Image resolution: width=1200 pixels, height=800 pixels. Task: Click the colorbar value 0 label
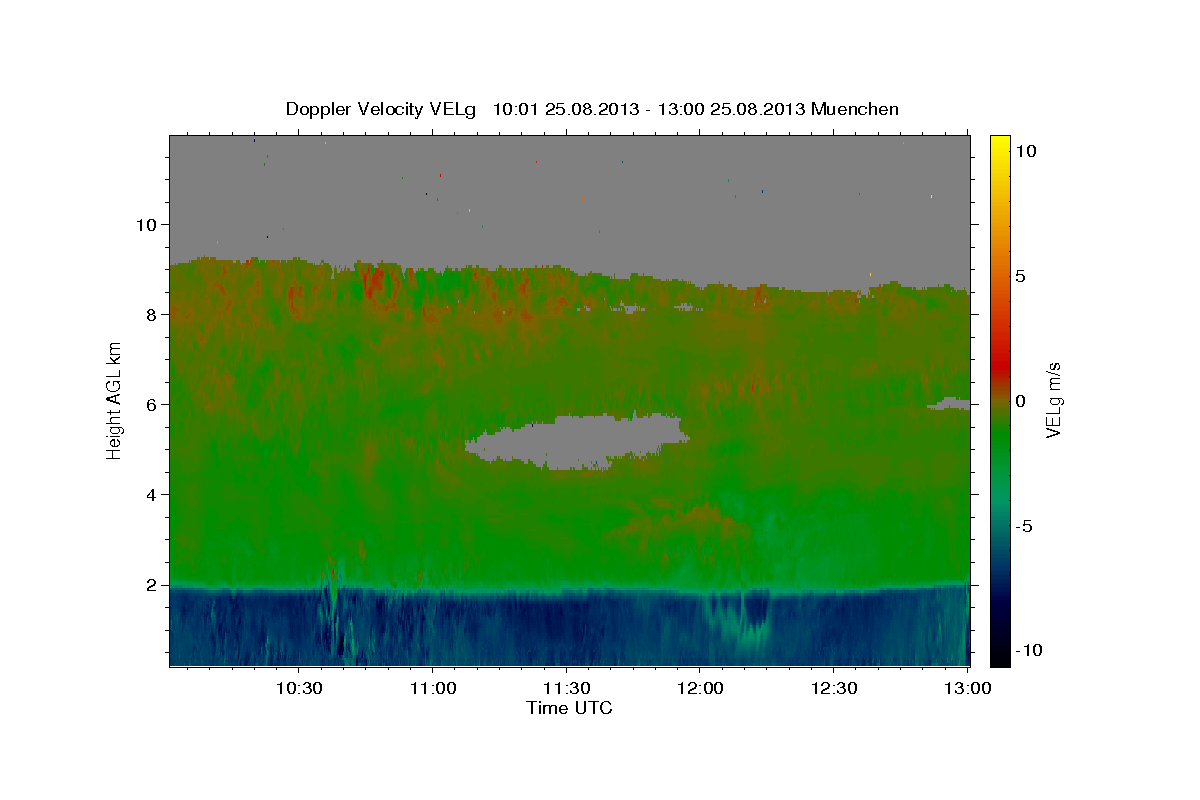(1020, 401)
